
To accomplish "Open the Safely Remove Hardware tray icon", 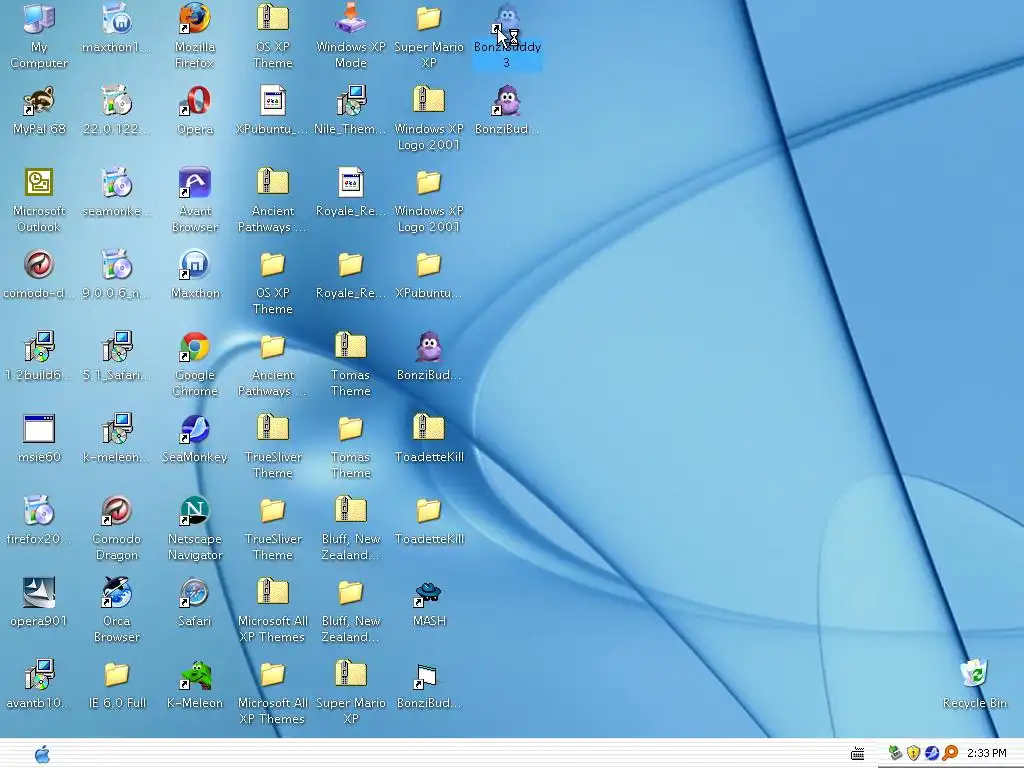I will click(x=895, y=753).
